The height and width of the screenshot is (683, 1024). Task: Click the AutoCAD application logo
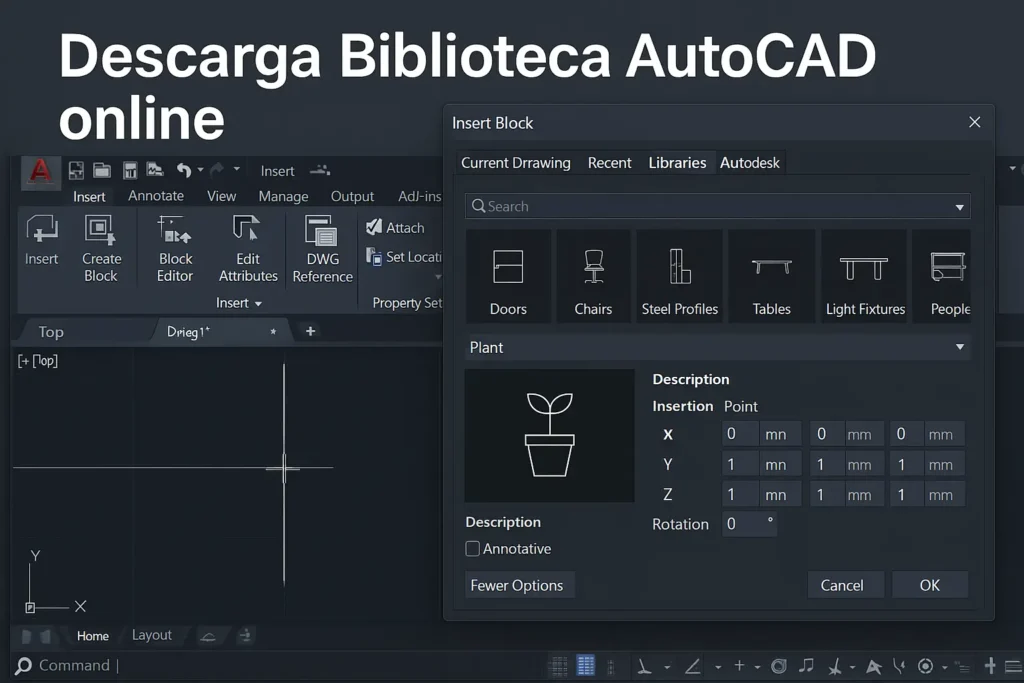click(x=39, y=171)
